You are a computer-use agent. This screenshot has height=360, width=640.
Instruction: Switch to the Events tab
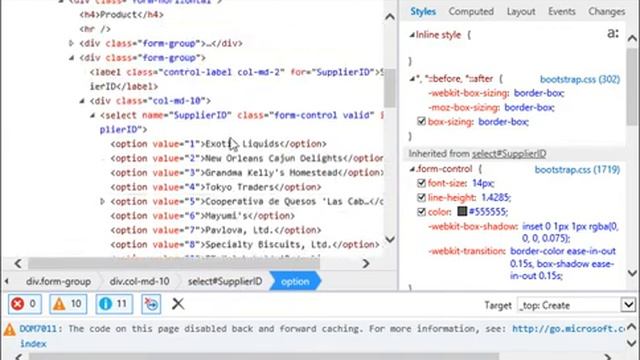coord(562,11)
